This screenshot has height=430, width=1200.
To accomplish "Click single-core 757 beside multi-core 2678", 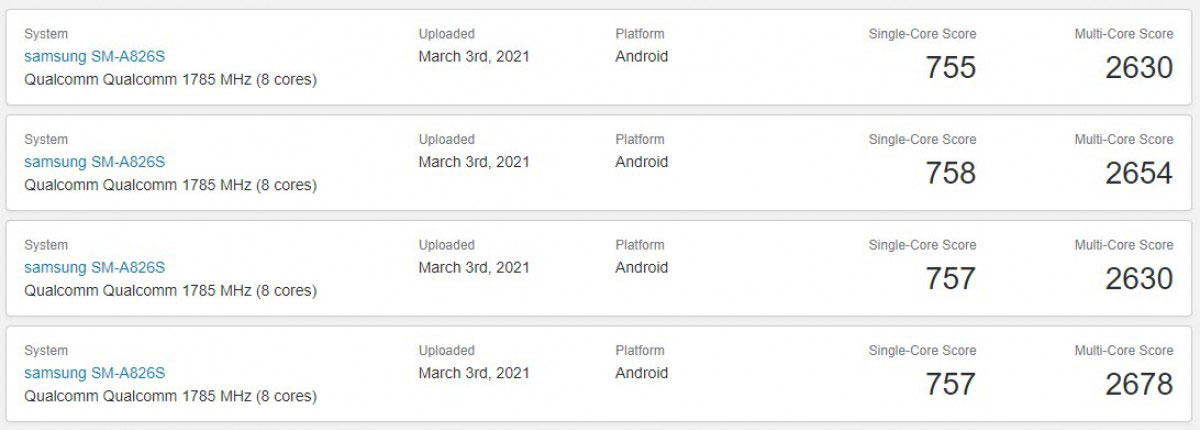I will tap(950, 384).
